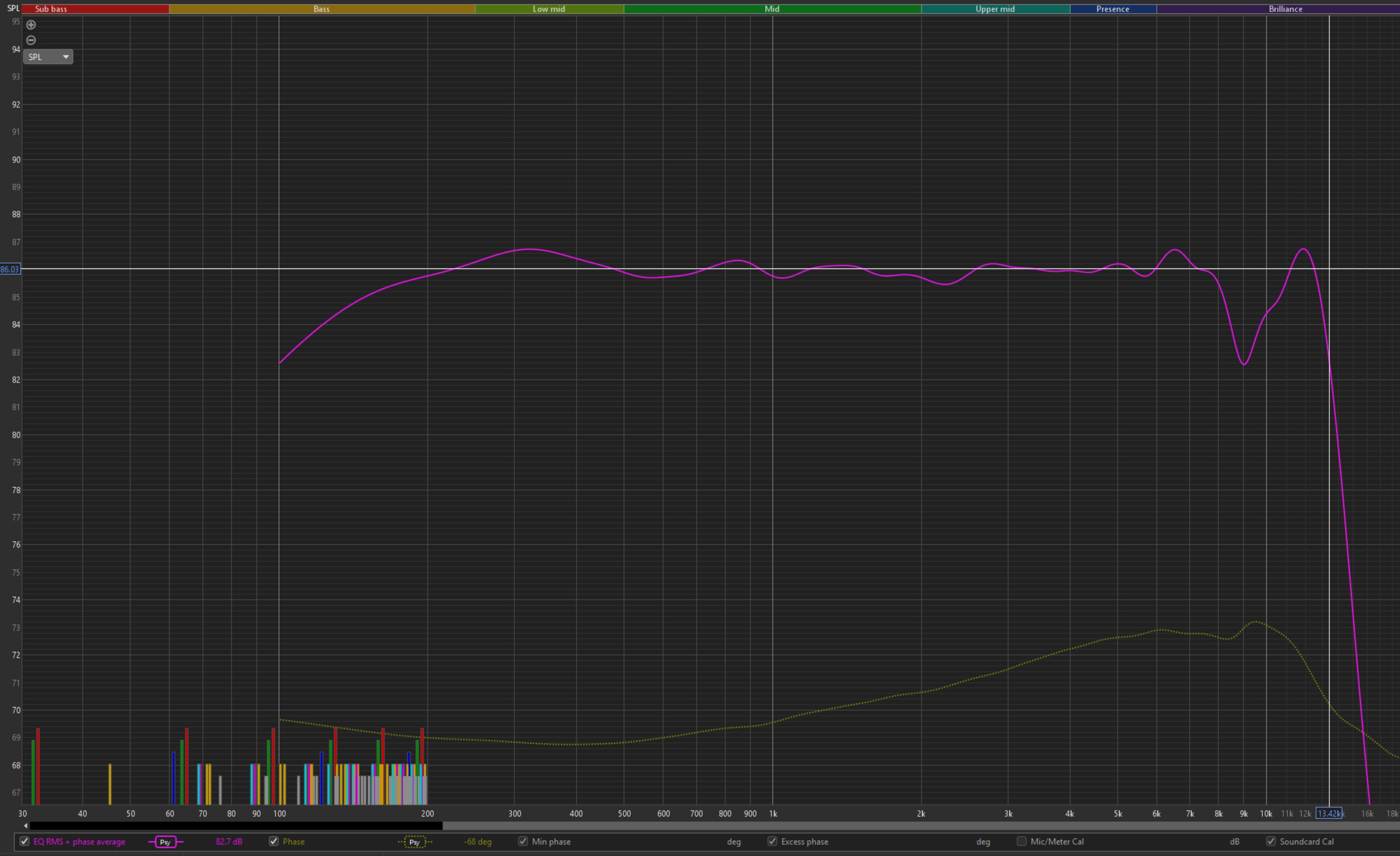Screen dimensions: 1400x856
Task: Select the Presence frequency band label
Action: (1112, 9)
